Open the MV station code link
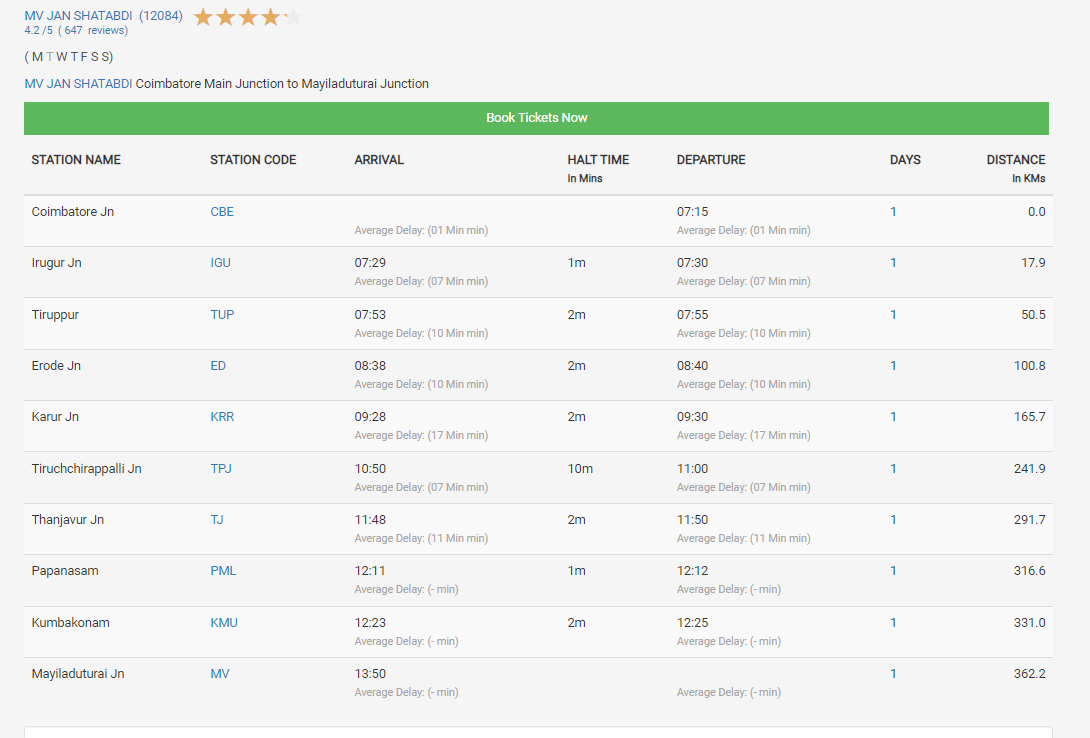1090x738 pixels. pos(220,674)
